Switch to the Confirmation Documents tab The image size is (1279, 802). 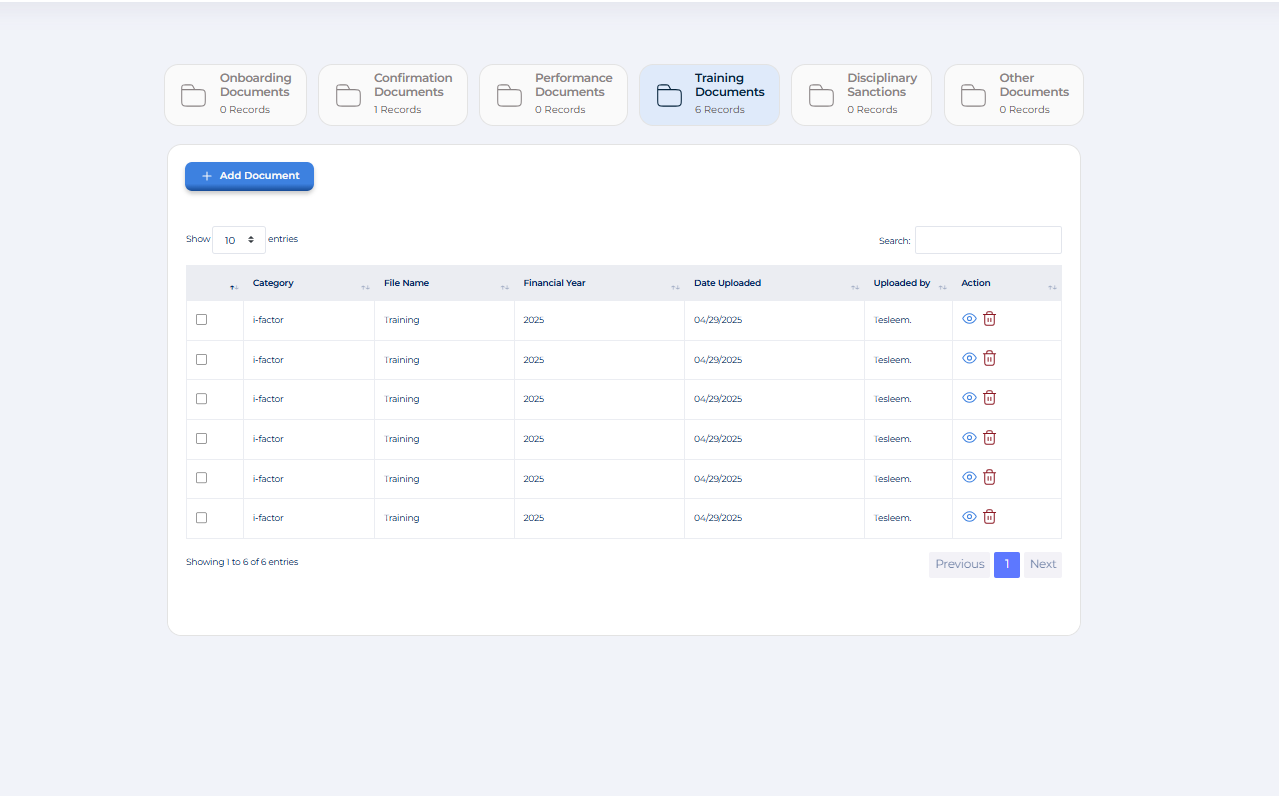[x=393, y=95]
